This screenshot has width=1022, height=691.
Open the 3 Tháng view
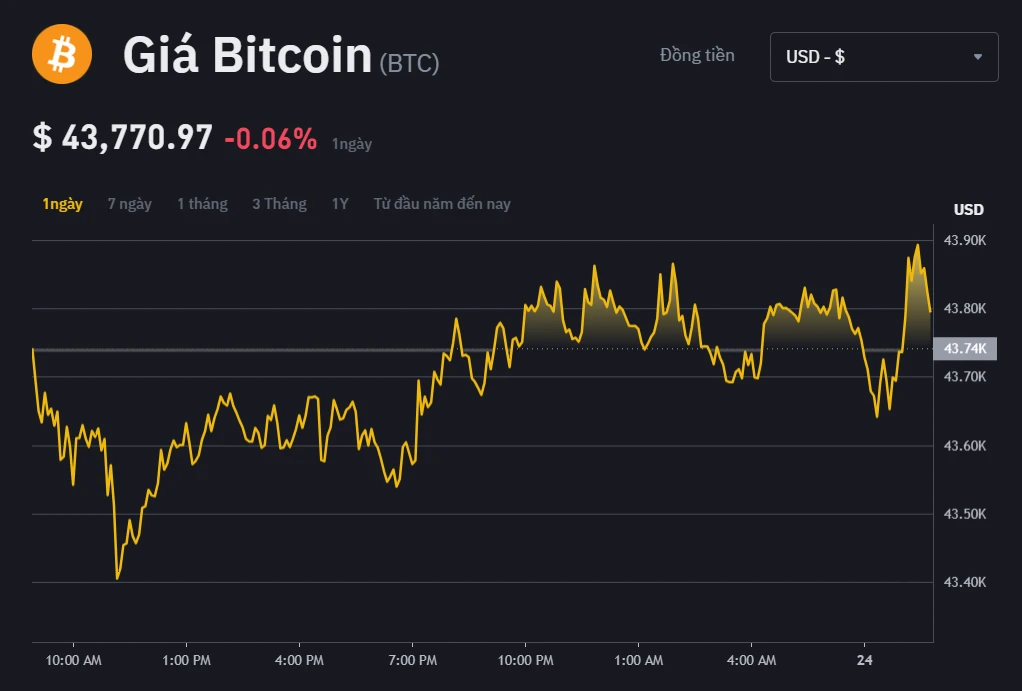click(x=279, y=204)
